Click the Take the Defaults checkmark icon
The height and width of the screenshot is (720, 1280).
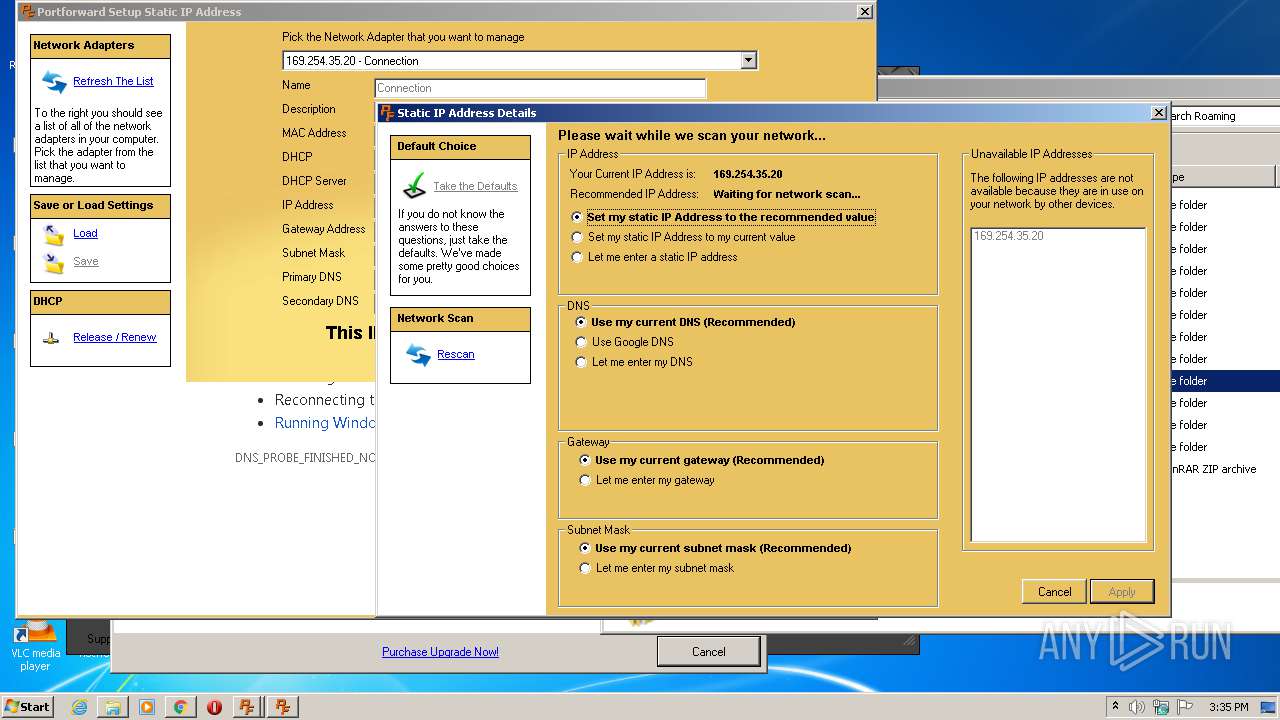(414, 186)
